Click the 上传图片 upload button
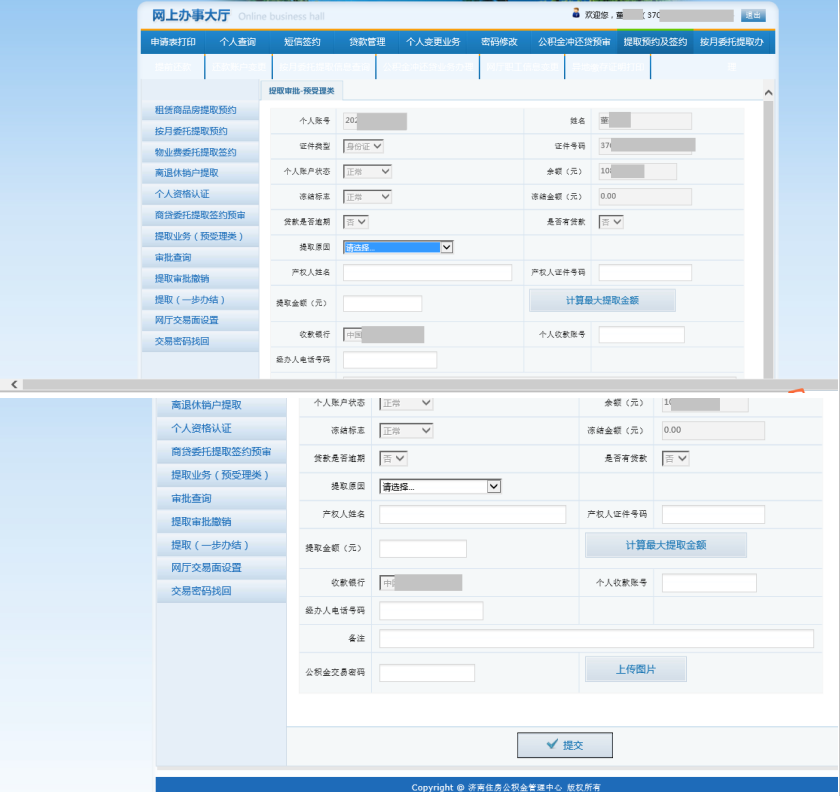This screenshot has height=796, width=840. pos(635,669)
